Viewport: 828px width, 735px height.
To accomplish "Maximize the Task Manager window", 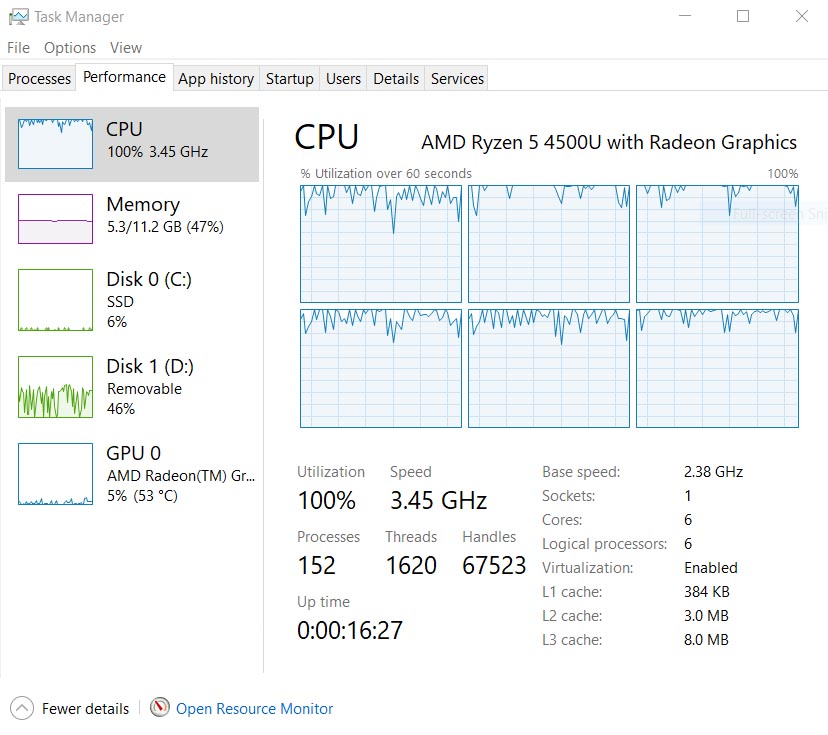I will click(743, 16).
